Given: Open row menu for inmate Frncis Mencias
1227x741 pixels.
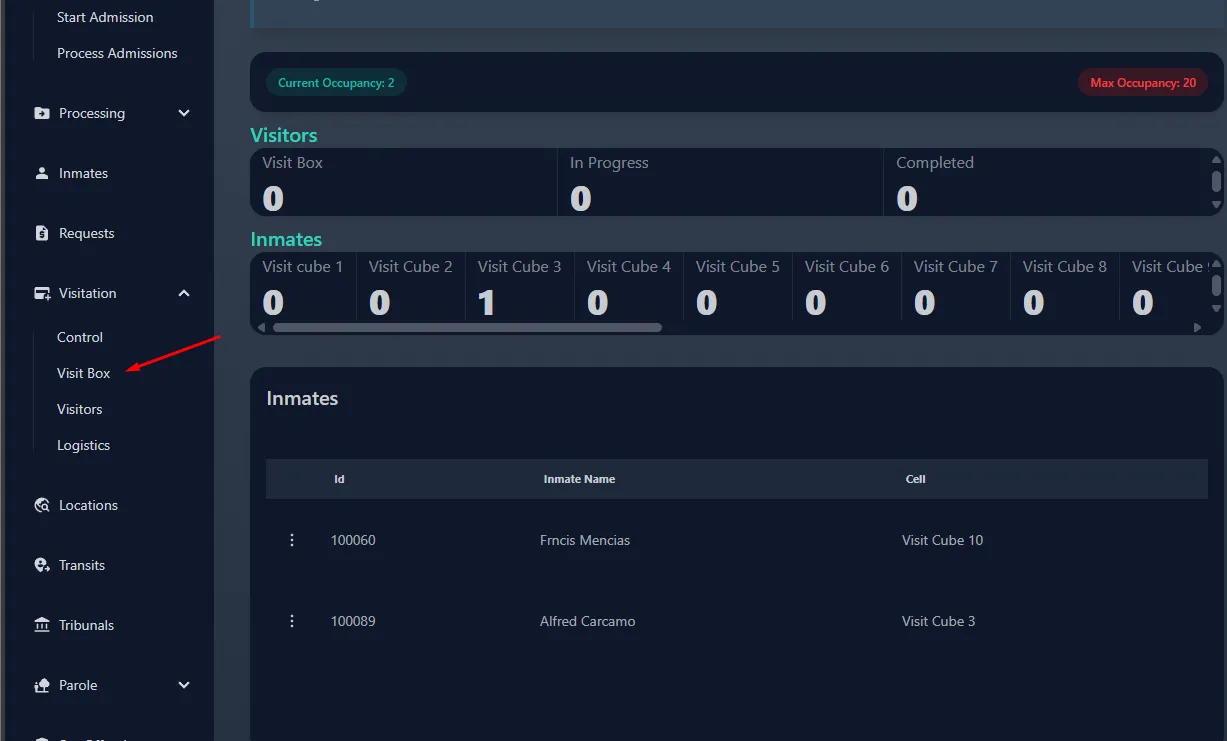Looking at the screenshot, I should point(292,540).
